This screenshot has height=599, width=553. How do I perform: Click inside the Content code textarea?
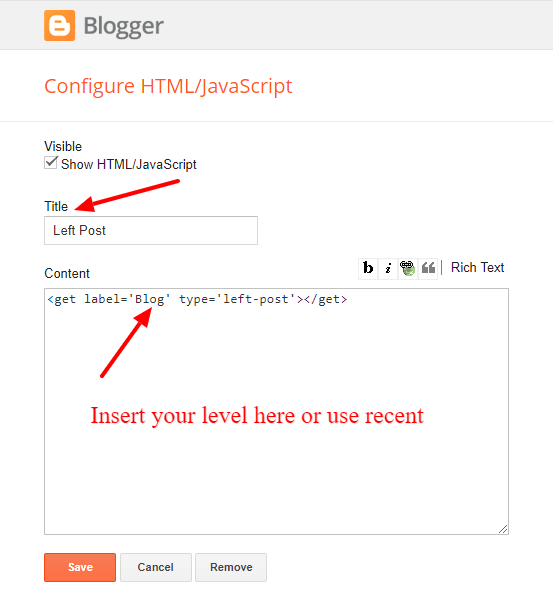click(x=276, y=411)
